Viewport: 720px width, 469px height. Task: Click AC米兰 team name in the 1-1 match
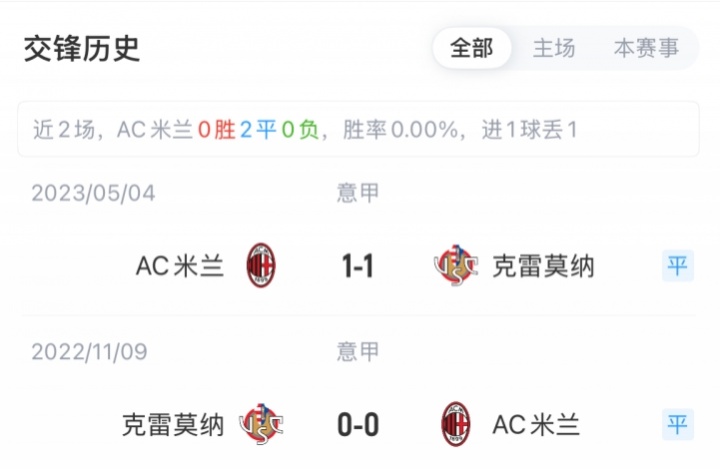point(180,266)
